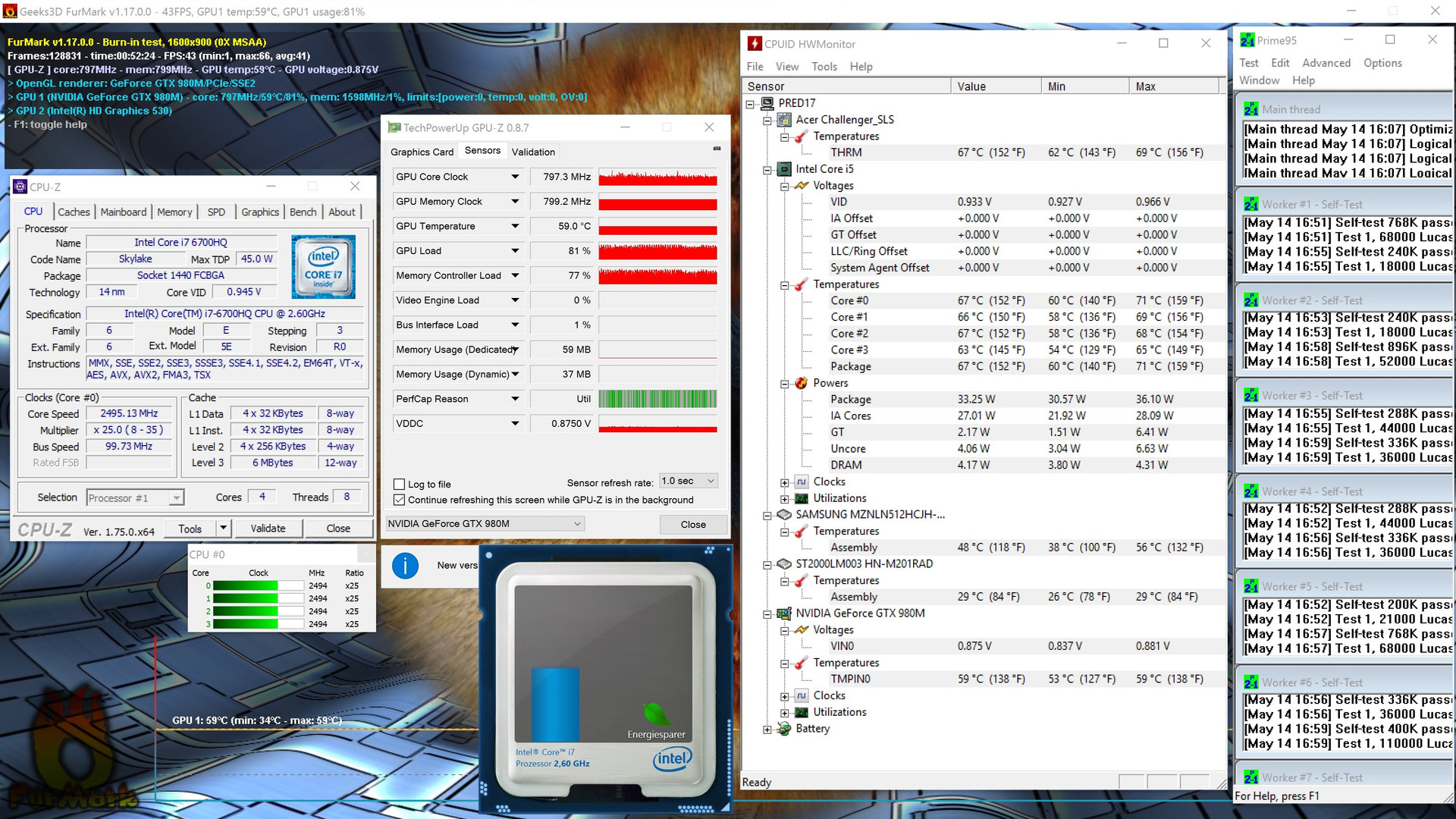
Task: Click the Close button in GPU-Z
Action: (693, 525)
